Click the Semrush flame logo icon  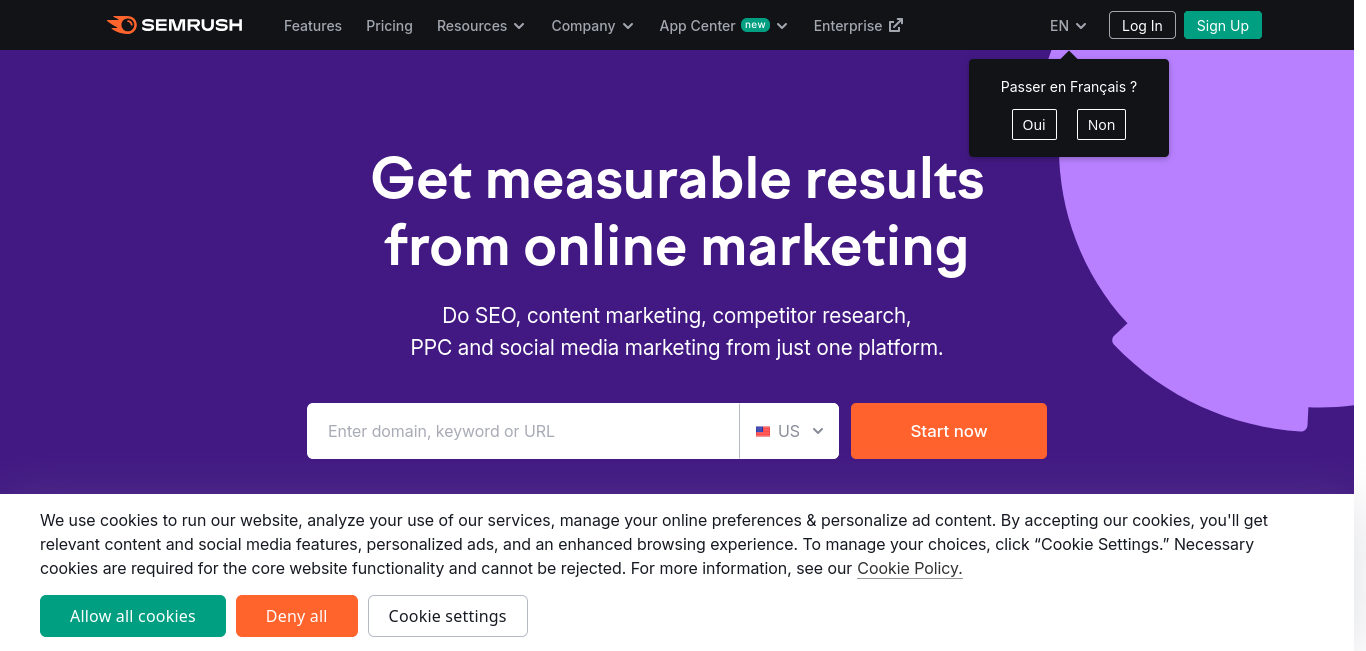click(x=122, y=25)
